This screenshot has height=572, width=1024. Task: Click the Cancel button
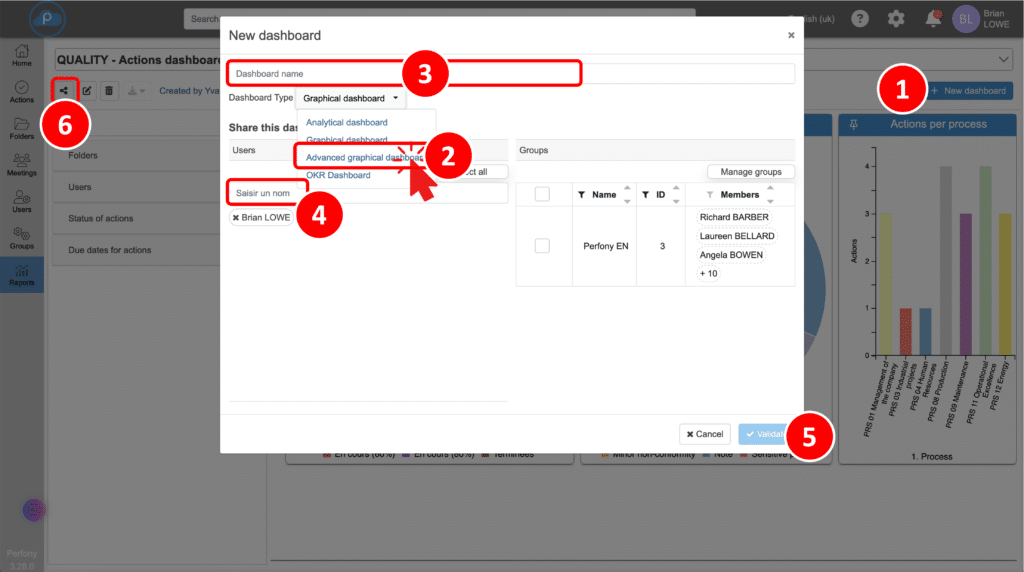(x=704, y=434)
